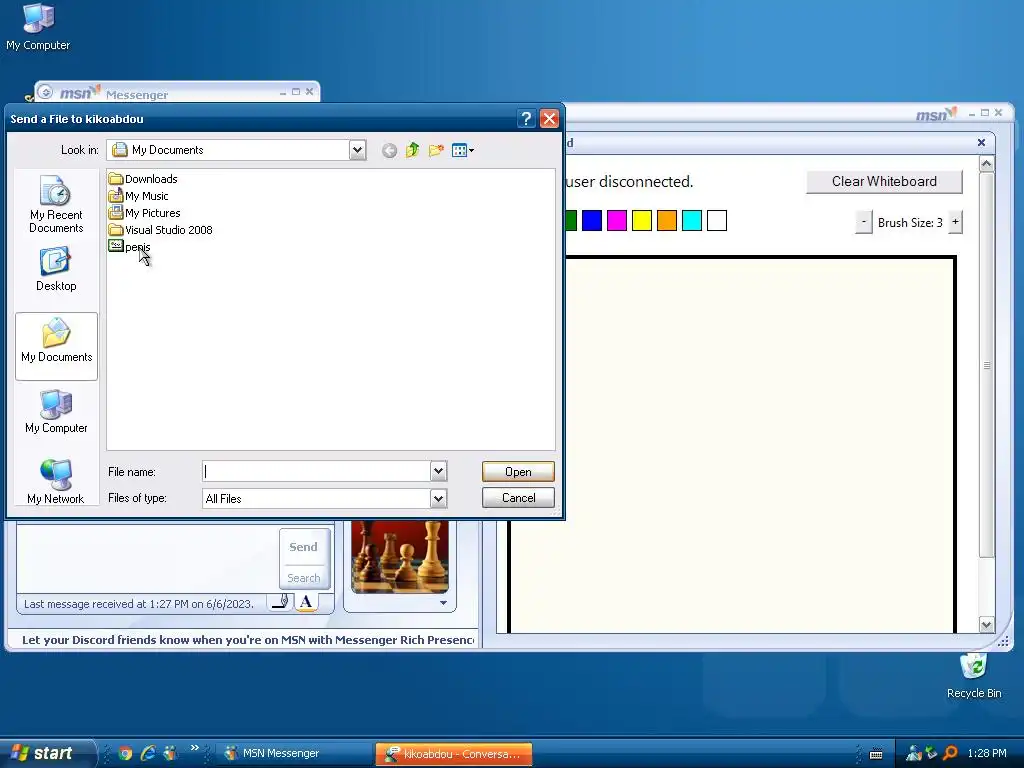This screenshot has height=768, width=1024.
Task: Click the whiteboard scrollbar down arrow
Action: pos(987,625)
